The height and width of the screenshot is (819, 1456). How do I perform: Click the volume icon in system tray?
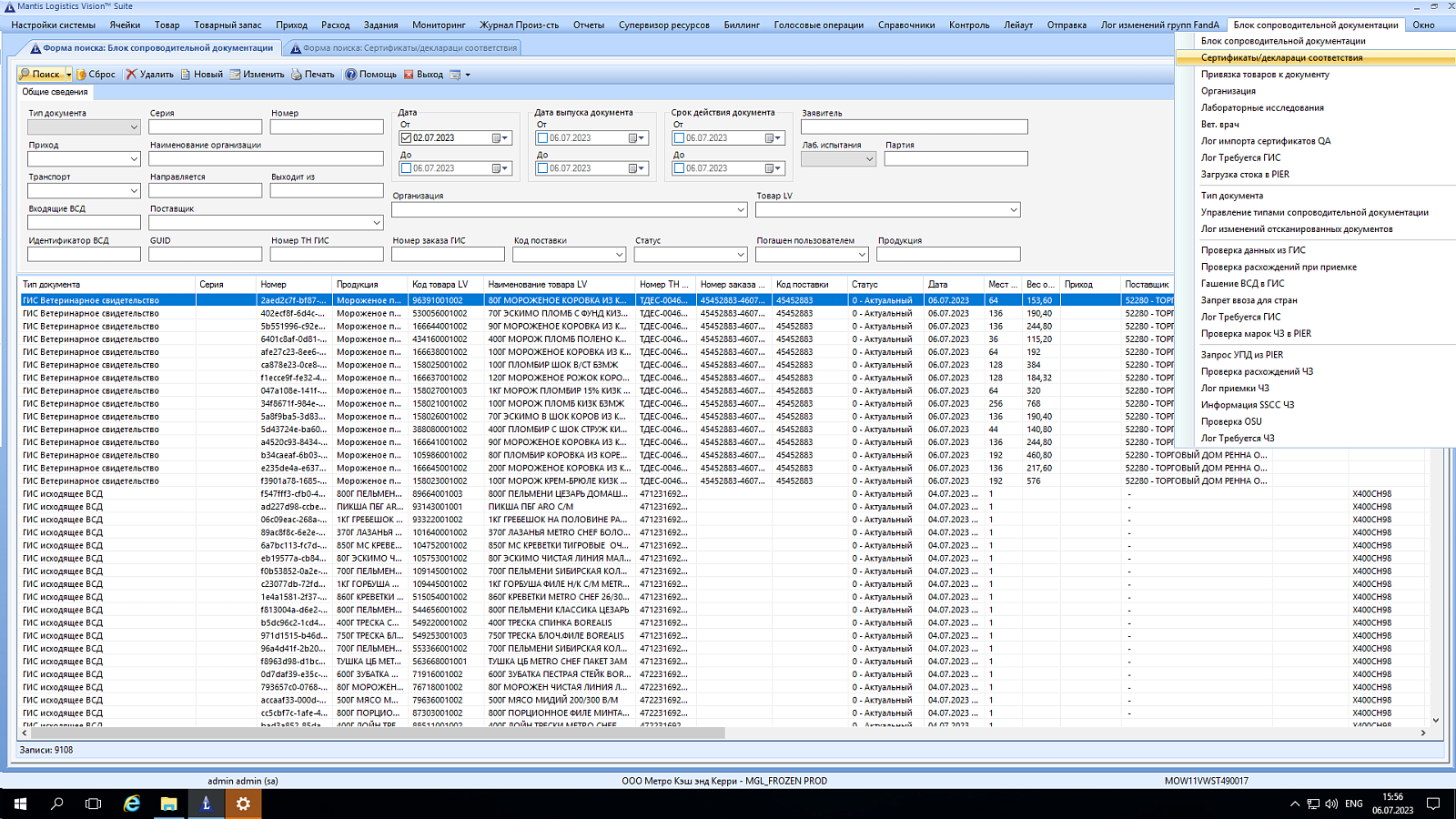click(x=1331, y=804)
